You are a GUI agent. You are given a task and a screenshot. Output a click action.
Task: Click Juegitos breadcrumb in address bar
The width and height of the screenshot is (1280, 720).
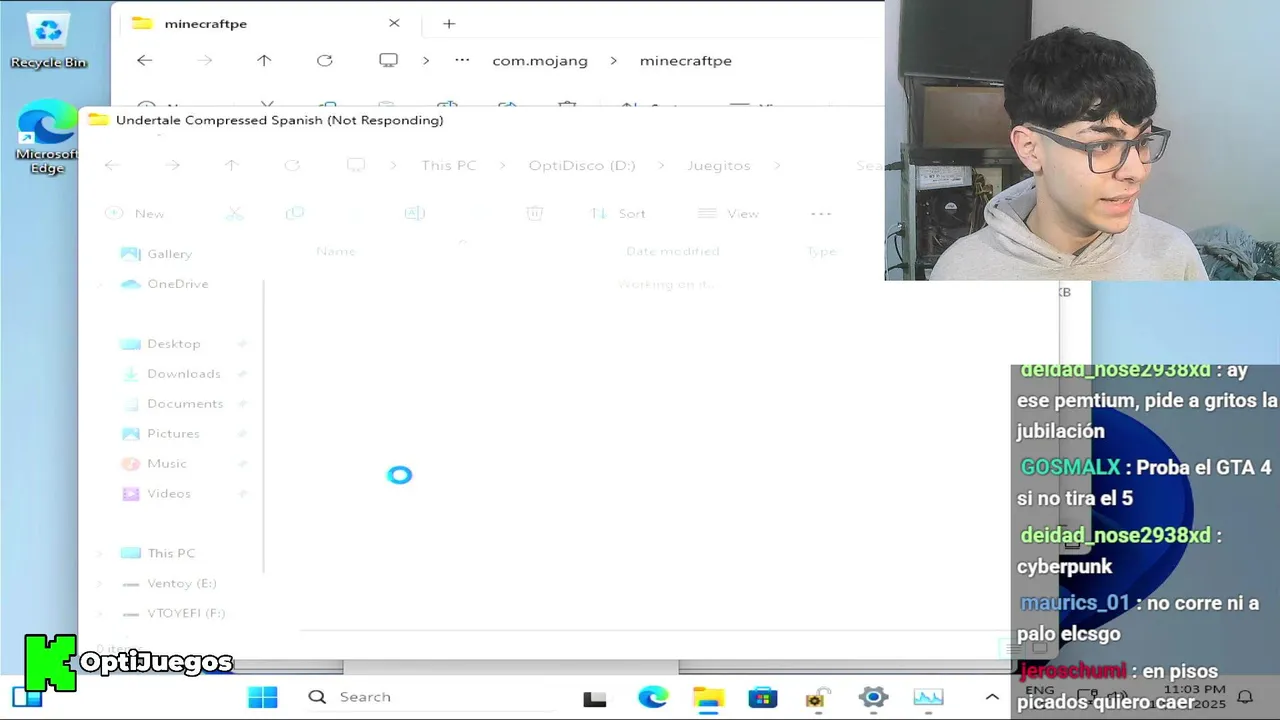click(719, 165)
